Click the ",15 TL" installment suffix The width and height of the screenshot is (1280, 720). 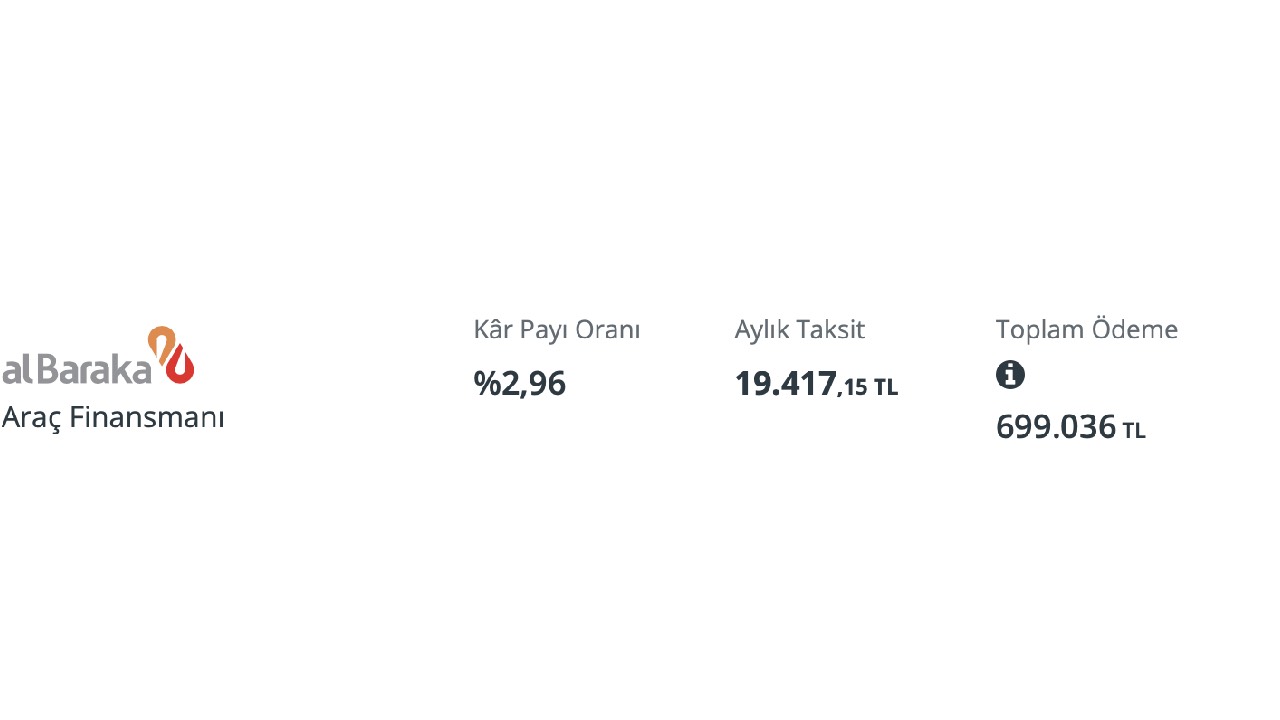click(868, 387)
